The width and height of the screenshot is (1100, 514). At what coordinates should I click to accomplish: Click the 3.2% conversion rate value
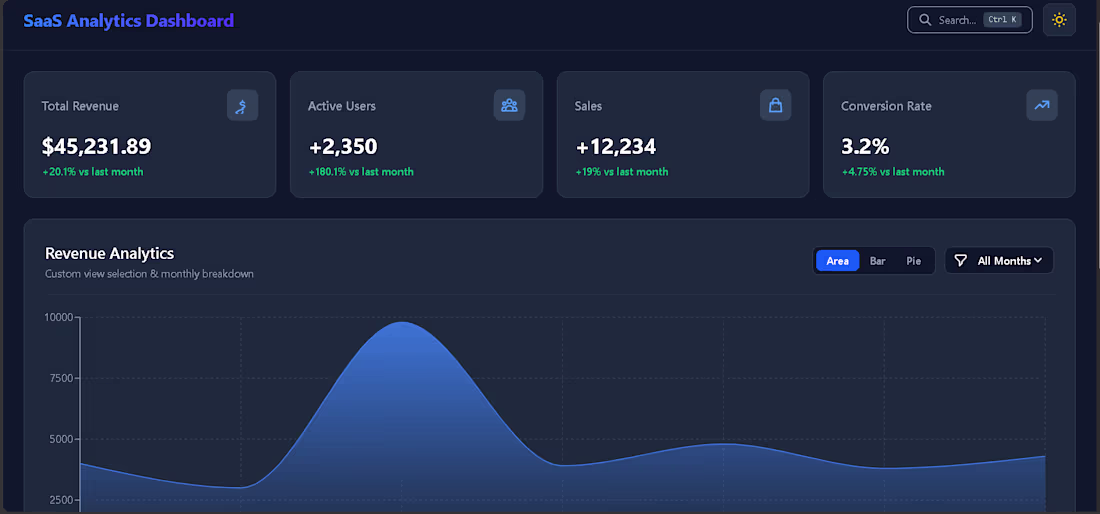coord(865,147)
